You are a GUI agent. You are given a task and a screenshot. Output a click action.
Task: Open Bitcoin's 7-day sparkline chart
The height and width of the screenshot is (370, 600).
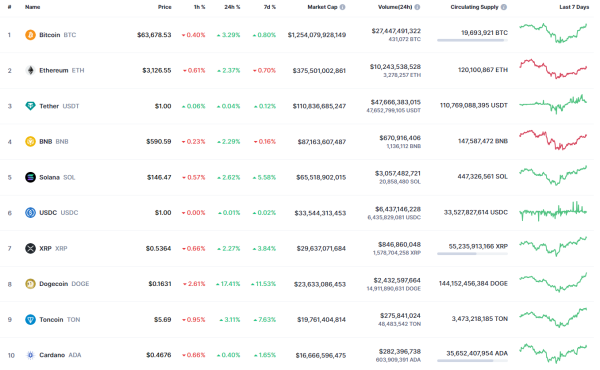pyautogui.click(x=553, y=33)
